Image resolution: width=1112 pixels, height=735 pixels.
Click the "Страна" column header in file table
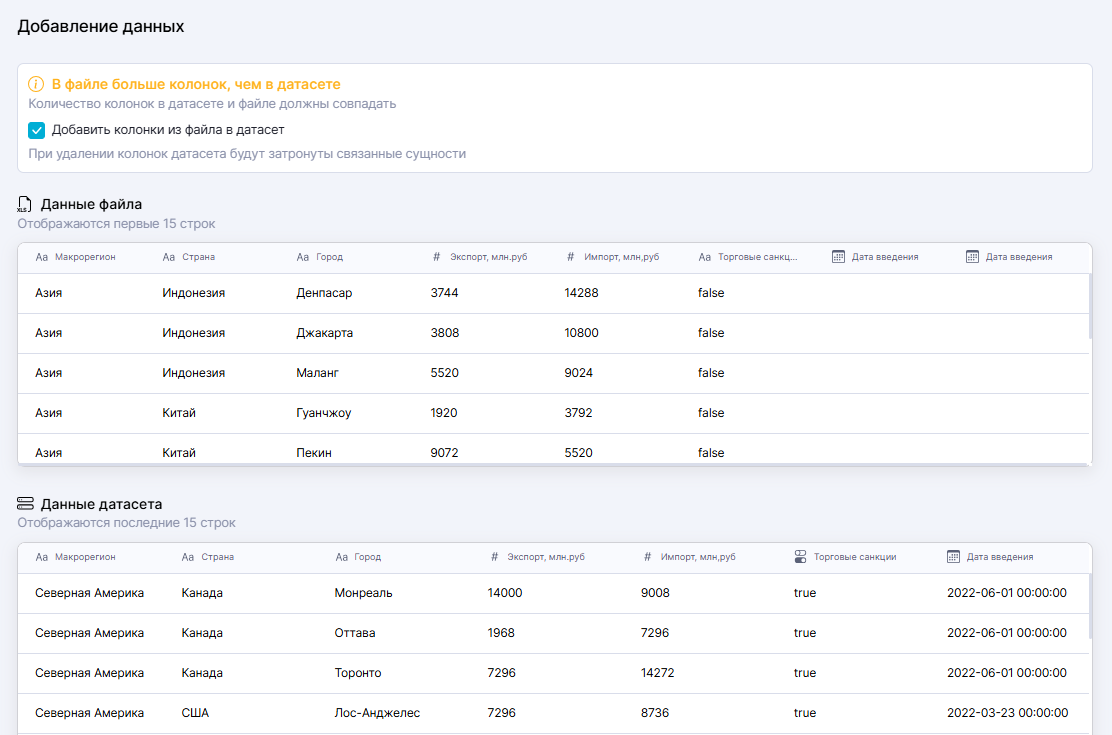(x=198, y=257)
